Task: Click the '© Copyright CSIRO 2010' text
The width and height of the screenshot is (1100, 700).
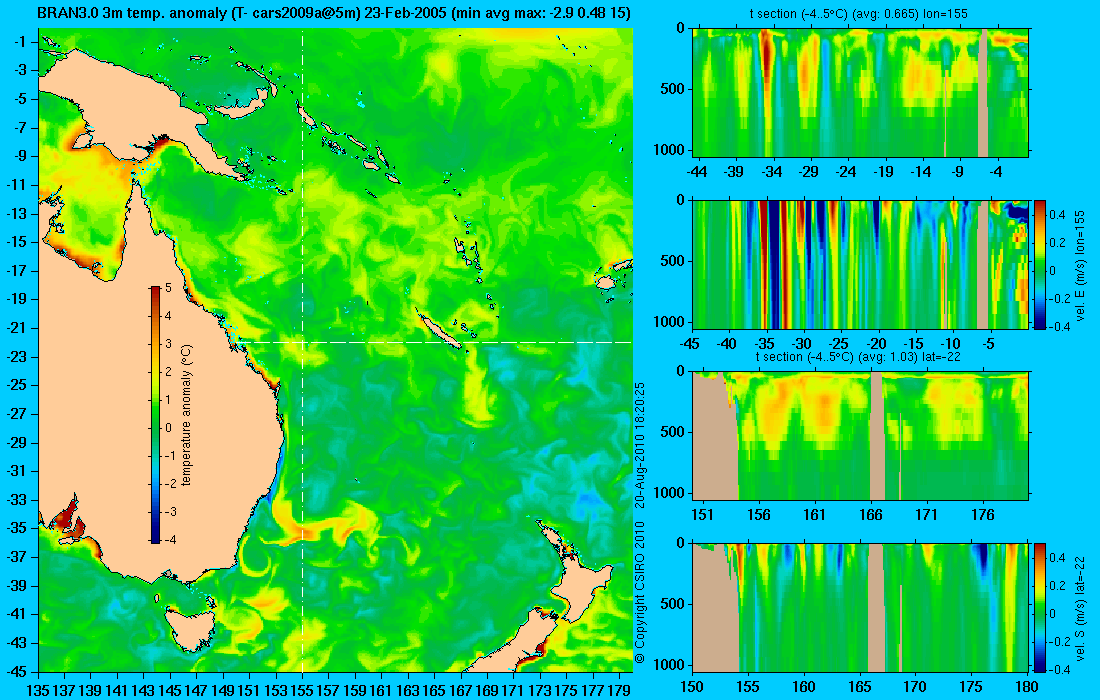Action: point(639,595)
